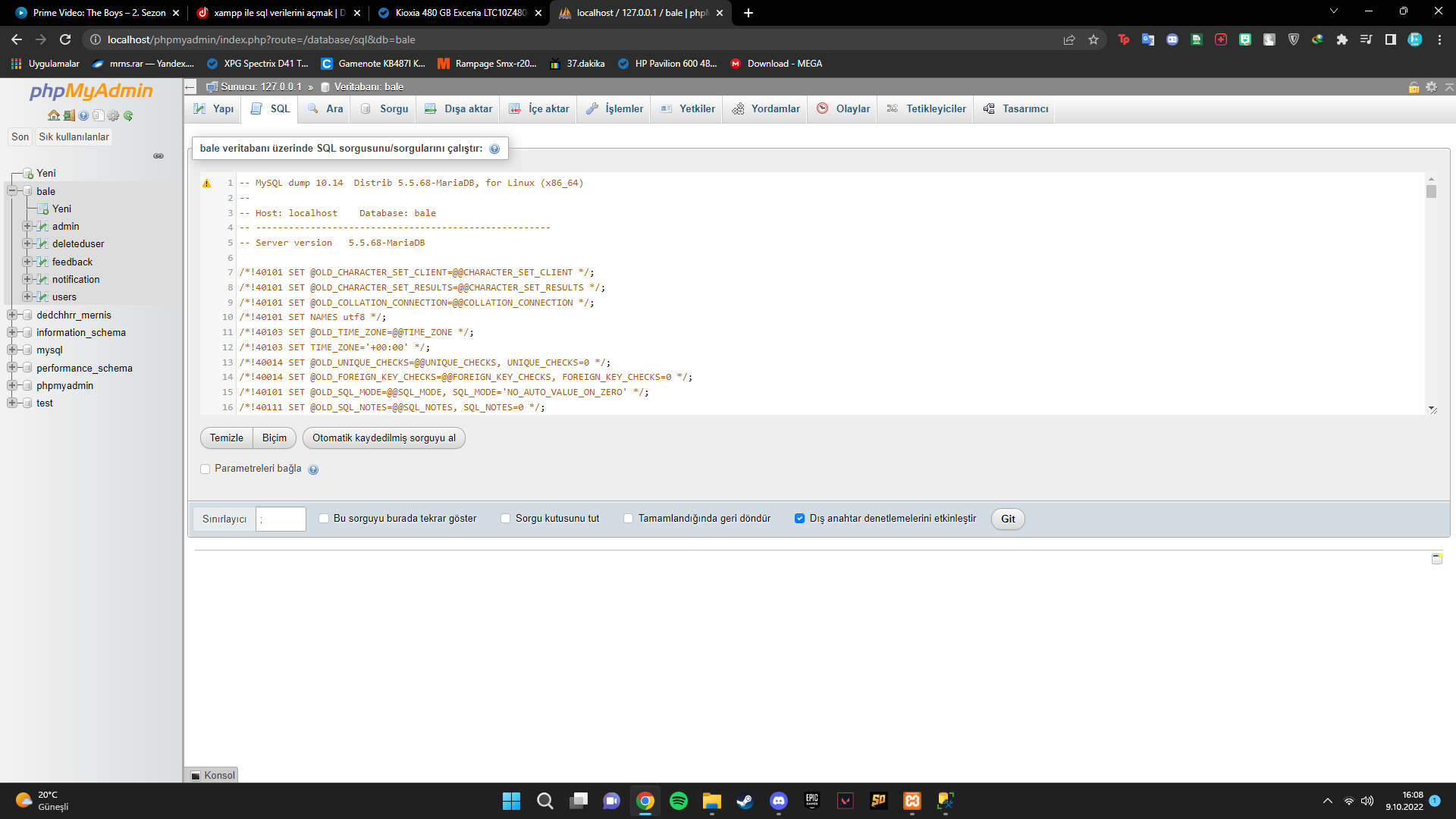Click green reload navigation panel icon
The width and height of the screenshot is (1456, 819).
128,116
